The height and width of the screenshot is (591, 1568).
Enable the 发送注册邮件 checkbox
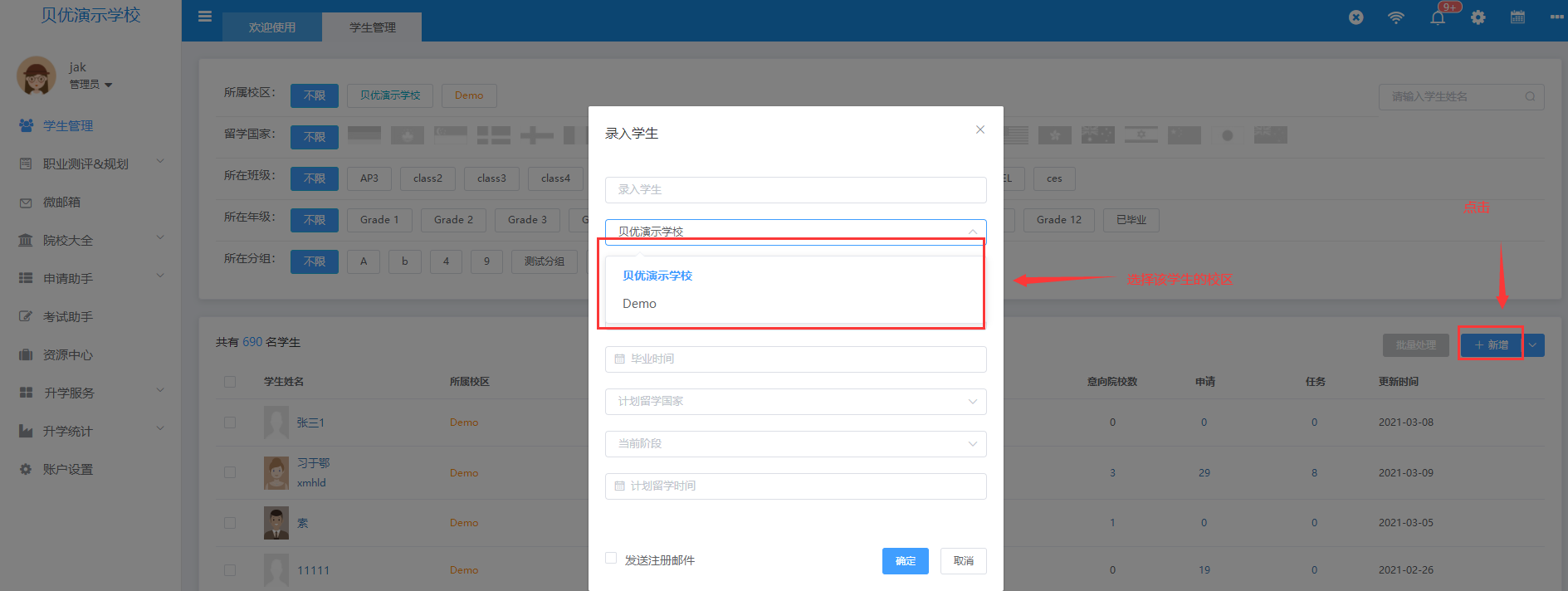click(x=611, y=559)
